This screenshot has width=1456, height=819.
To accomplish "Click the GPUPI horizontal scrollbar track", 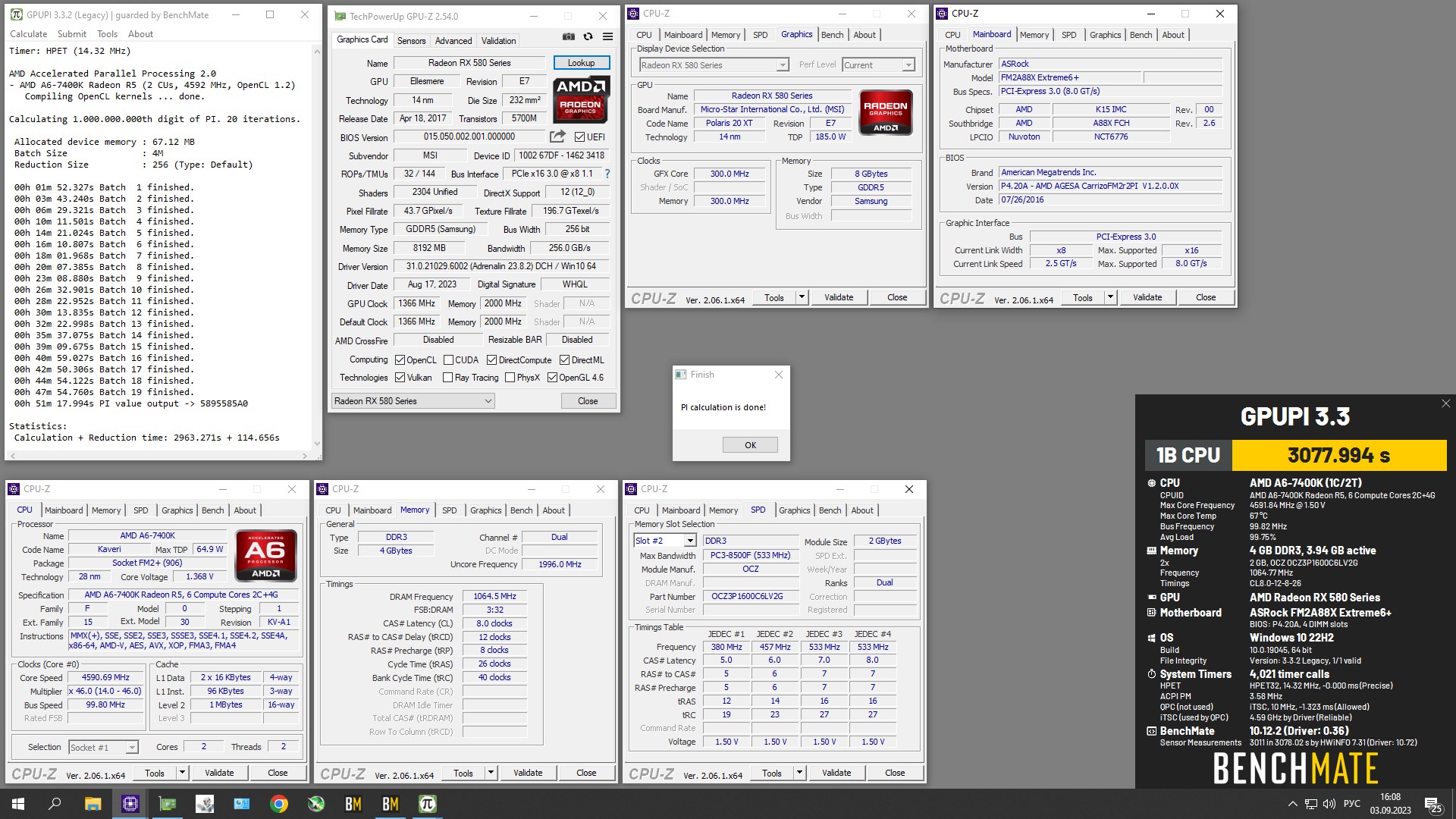I will [159, 456].
